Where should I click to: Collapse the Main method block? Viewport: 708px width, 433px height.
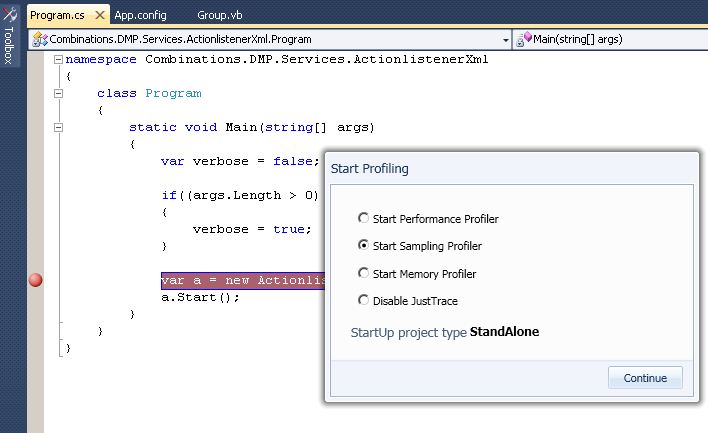click(x=58, y=127)
